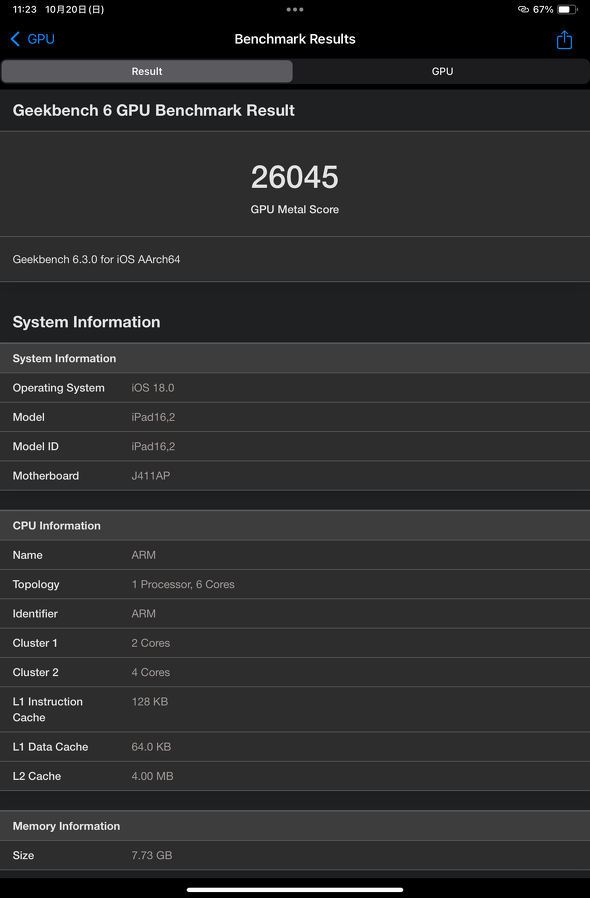Tap the back chevron arrow
590x898 pixels.
pyautogui.click(x=14, y=39)
